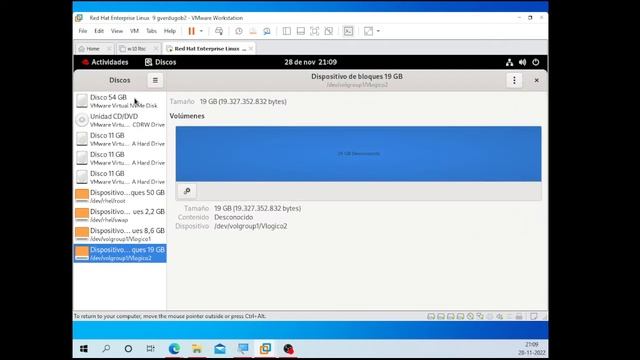
Task: Click the /dev/volgroup1/Vlogico2 device path text
Action: pos(251,226)
